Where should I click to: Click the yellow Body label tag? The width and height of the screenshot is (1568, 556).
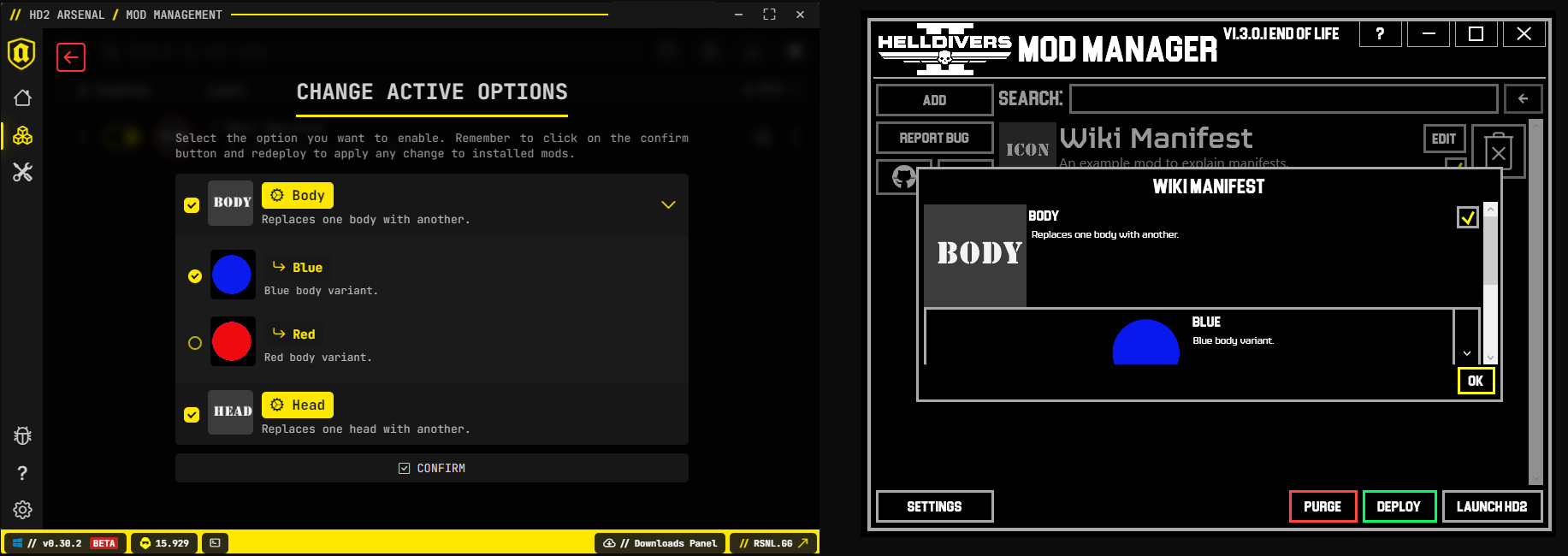(x=298, y=195)
